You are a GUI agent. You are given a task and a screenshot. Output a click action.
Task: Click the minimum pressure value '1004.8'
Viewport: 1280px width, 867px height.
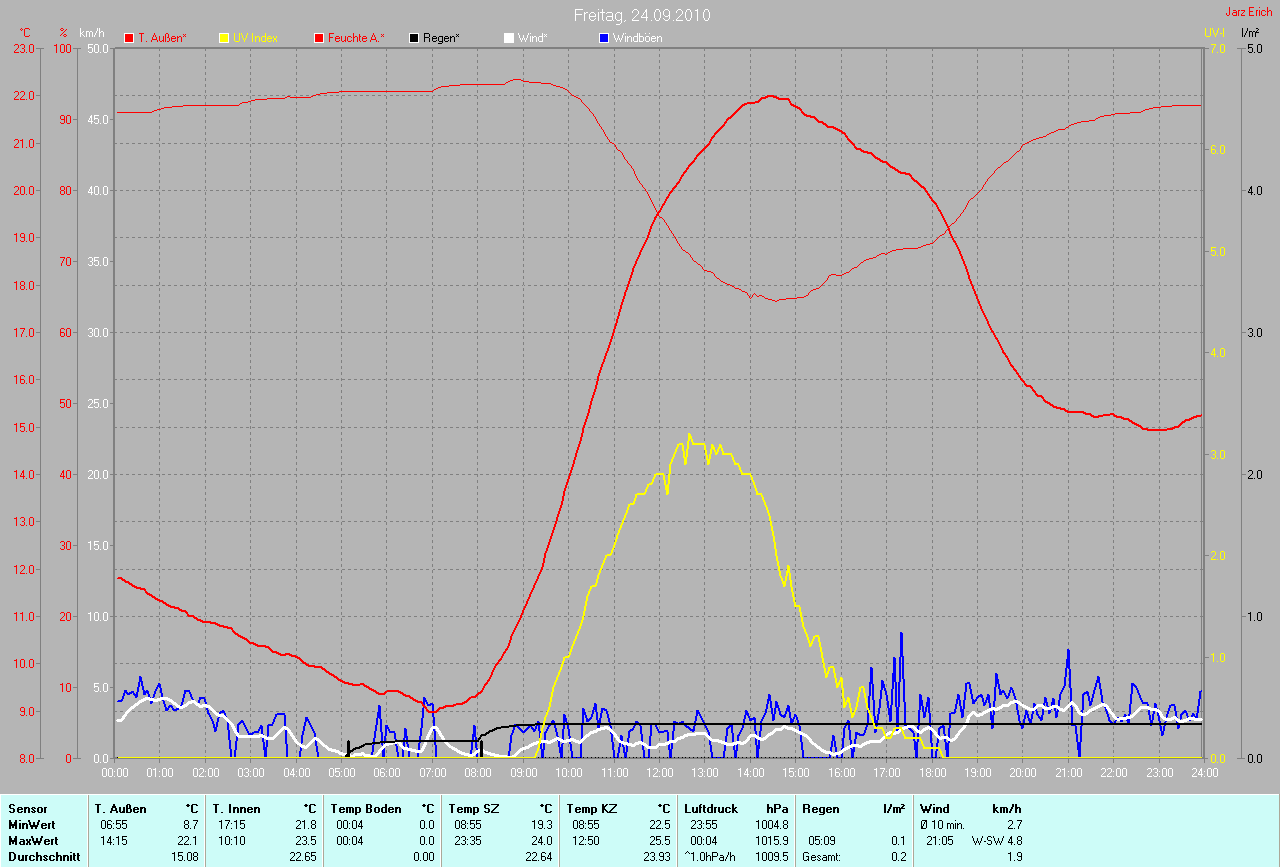pyautogui.click(x=771, y=825)
